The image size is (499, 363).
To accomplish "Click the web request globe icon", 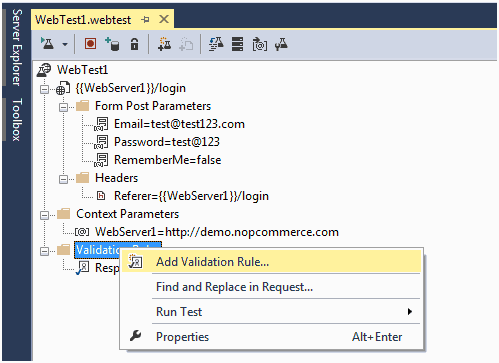I will click(63, 88).
